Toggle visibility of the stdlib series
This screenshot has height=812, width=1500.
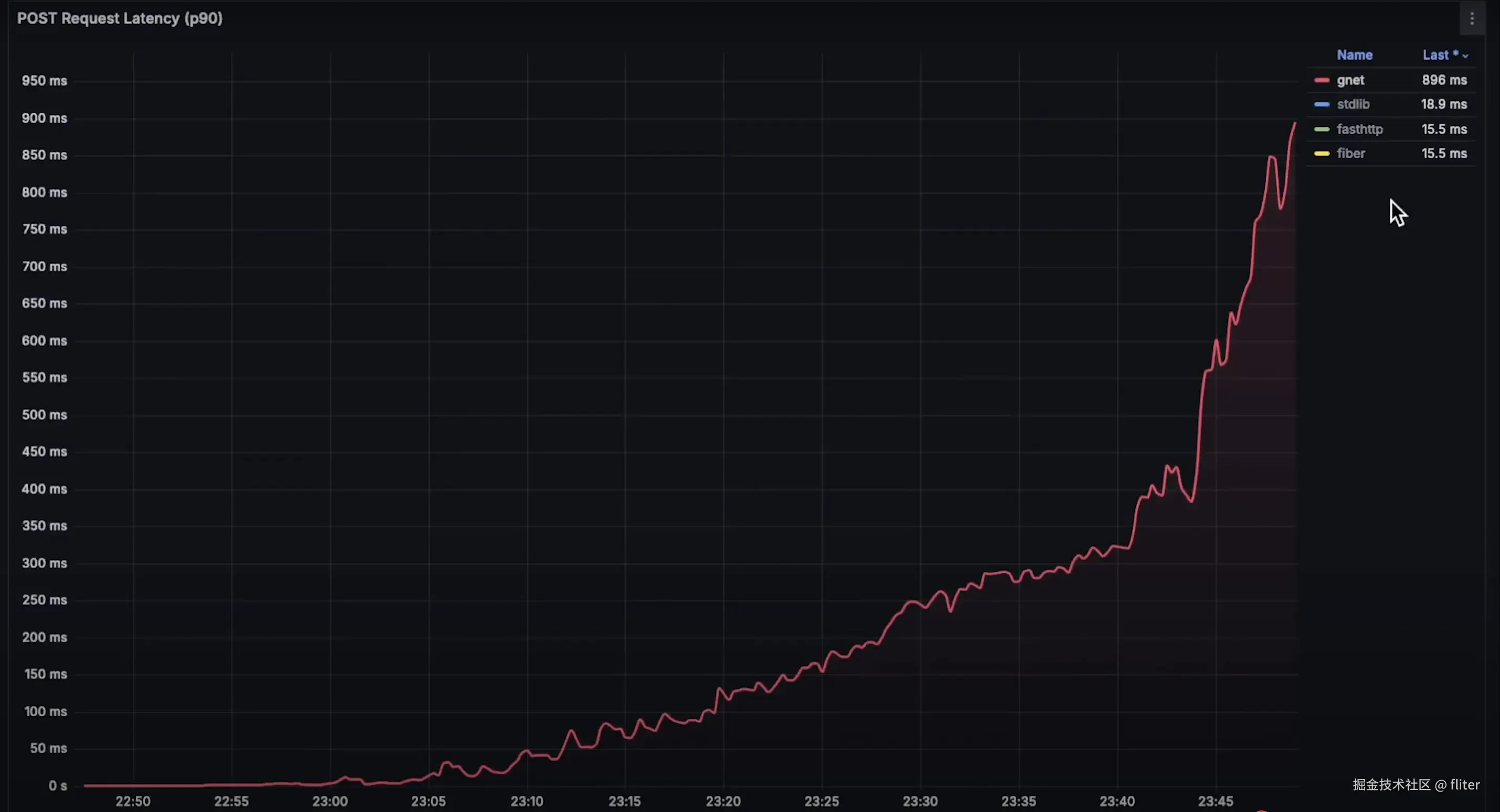(1353, 105)
